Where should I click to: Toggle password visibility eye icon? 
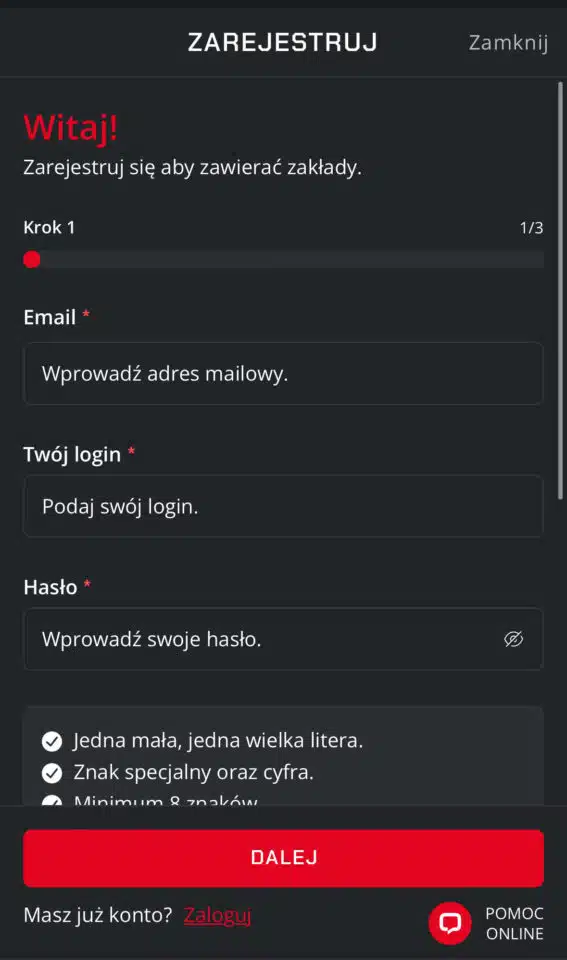(x=513, y=639)
